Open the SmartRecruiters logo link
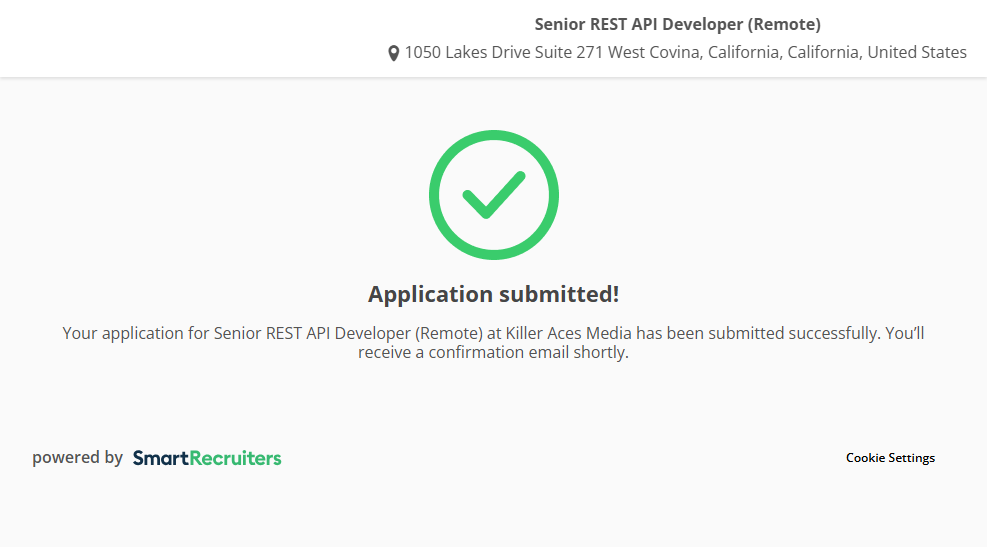Viewport: 987px width, 547px height. 207,458
